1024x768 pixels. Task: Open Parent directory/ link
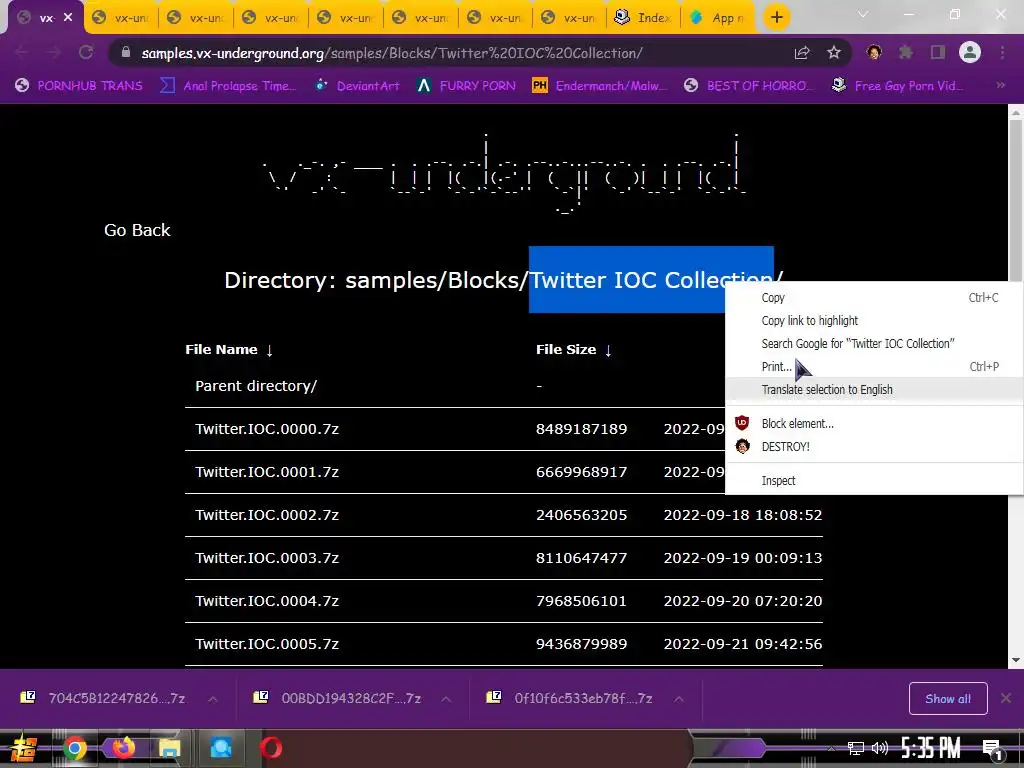click(x=256, y=386)
